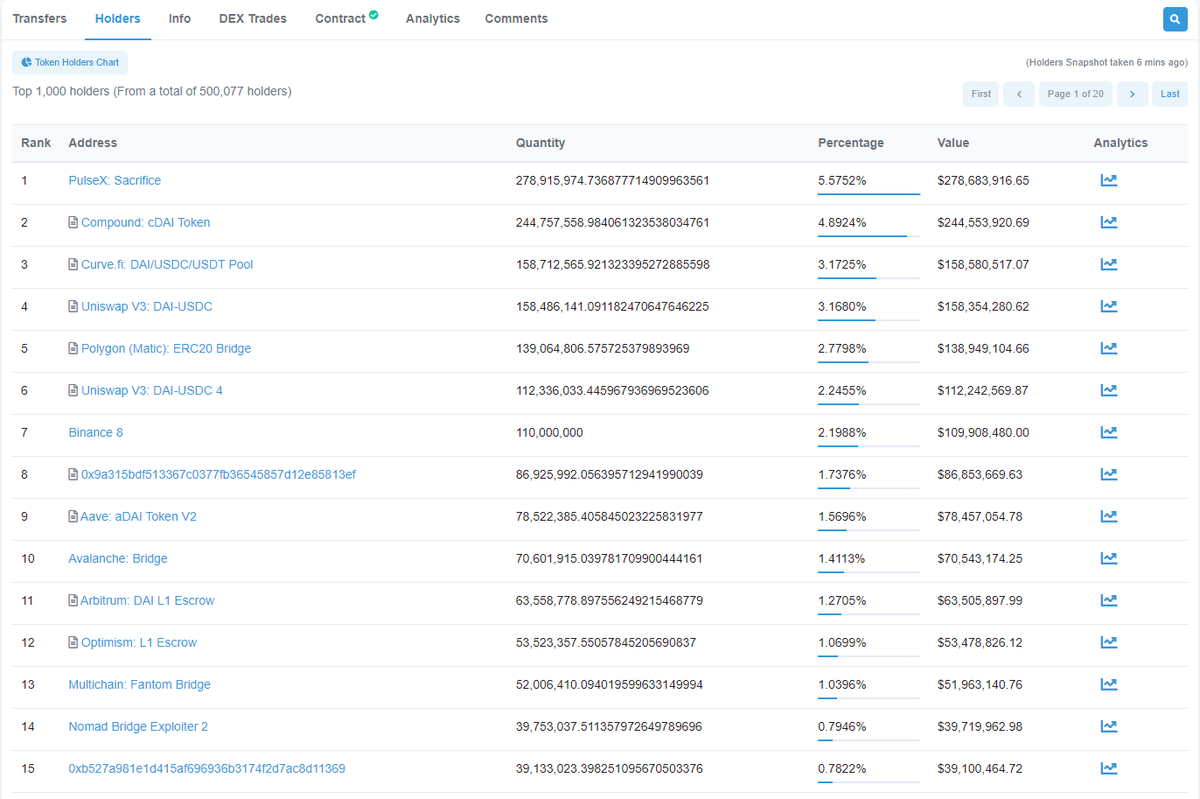Go to the previous page arrow
The image size is (1200, 799).
click(1019, 94)
